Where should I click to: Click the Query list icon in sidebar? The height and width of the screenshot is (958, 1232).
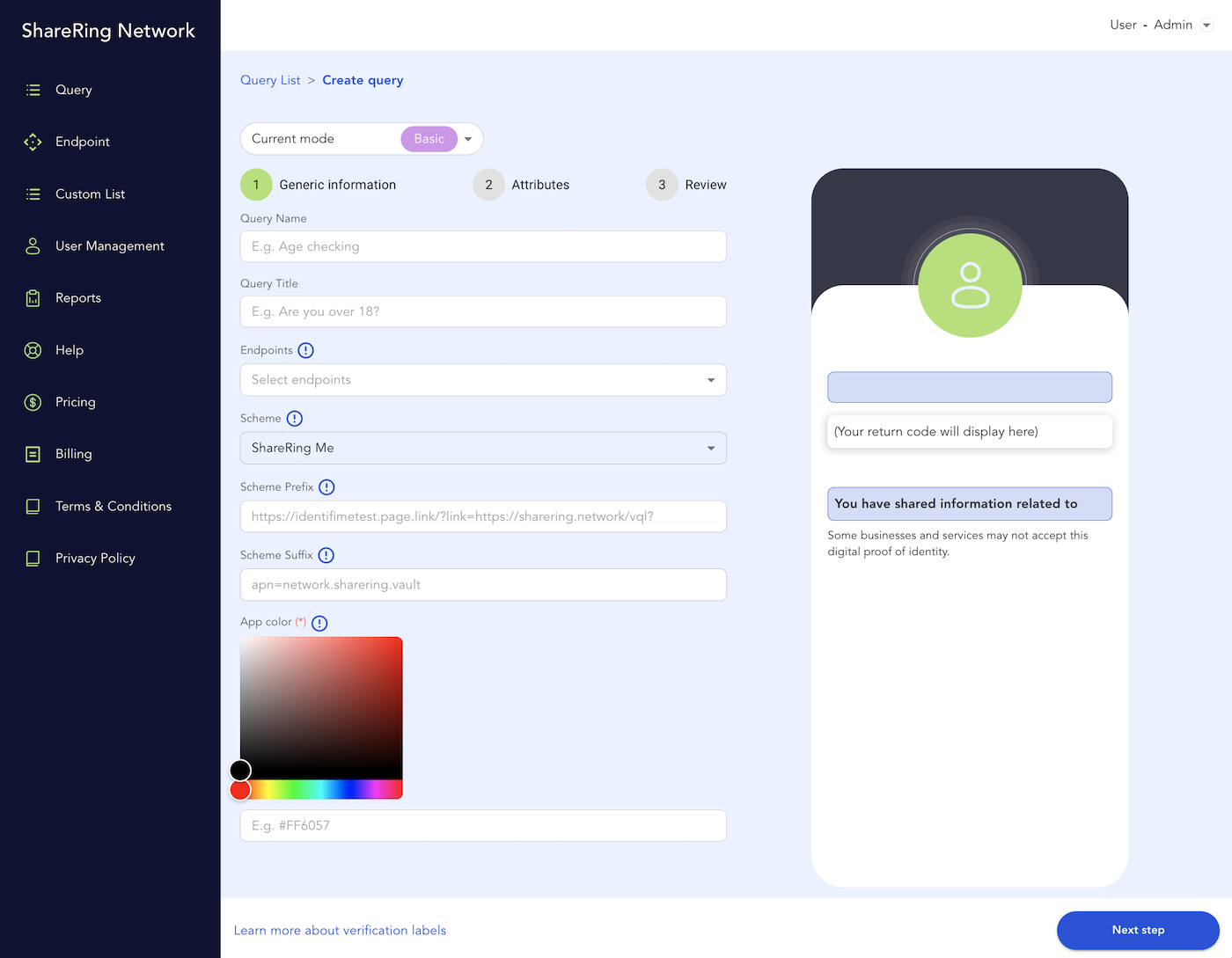point(33,90)
